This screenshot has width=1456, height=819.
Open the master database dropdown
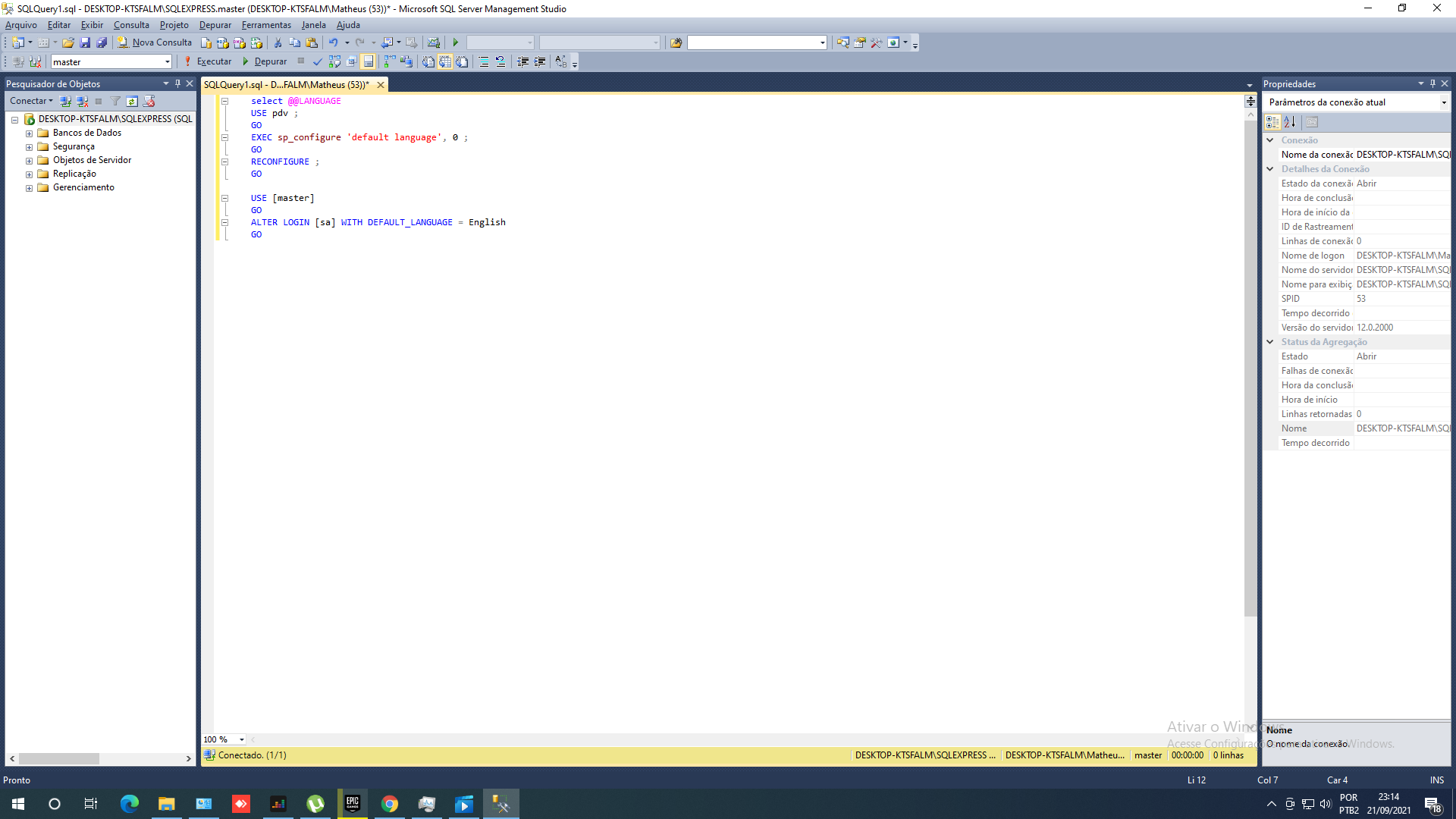[x=168, y=62]
